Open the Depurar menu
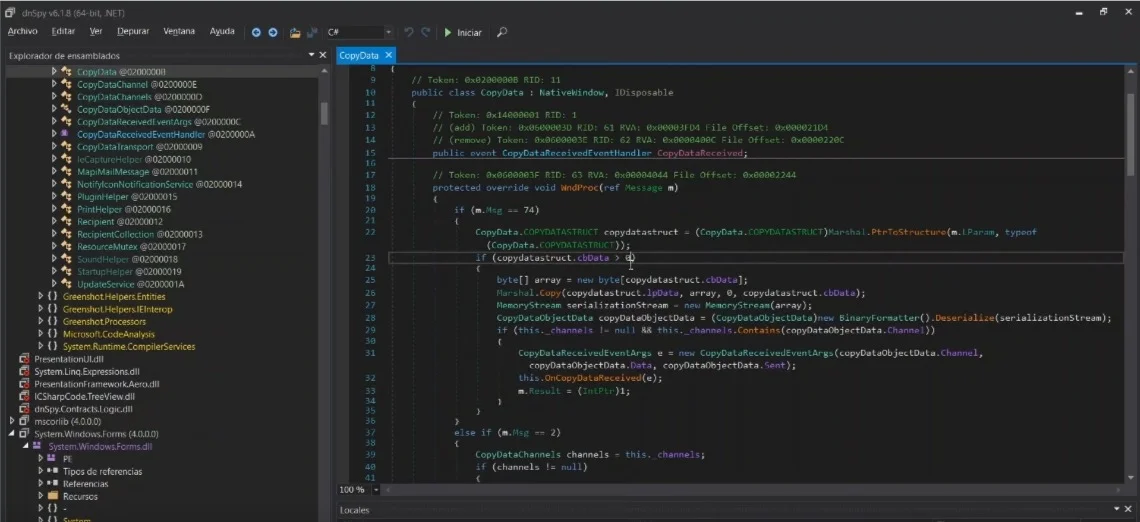1140x522 pixels. point(133,32)
